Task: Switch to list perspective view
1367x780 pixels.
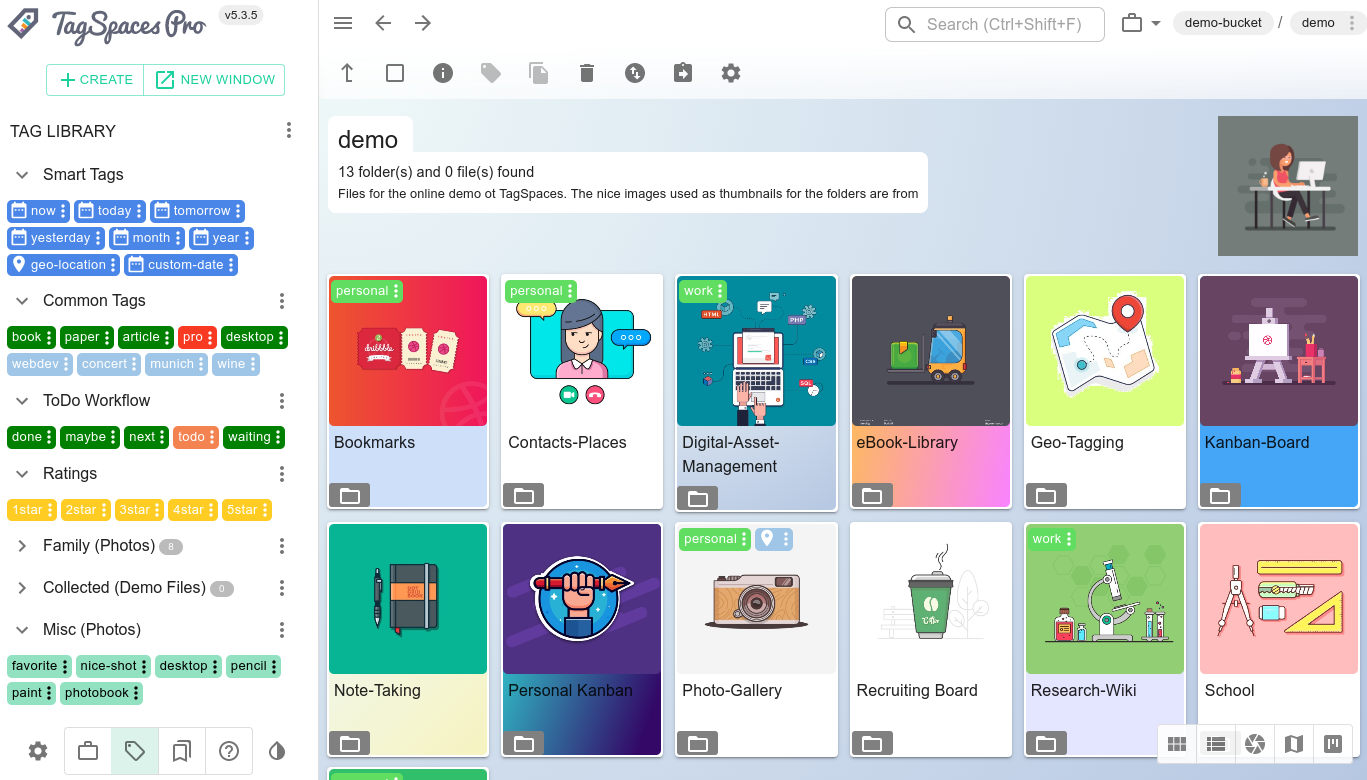Action: (1216, 744)
